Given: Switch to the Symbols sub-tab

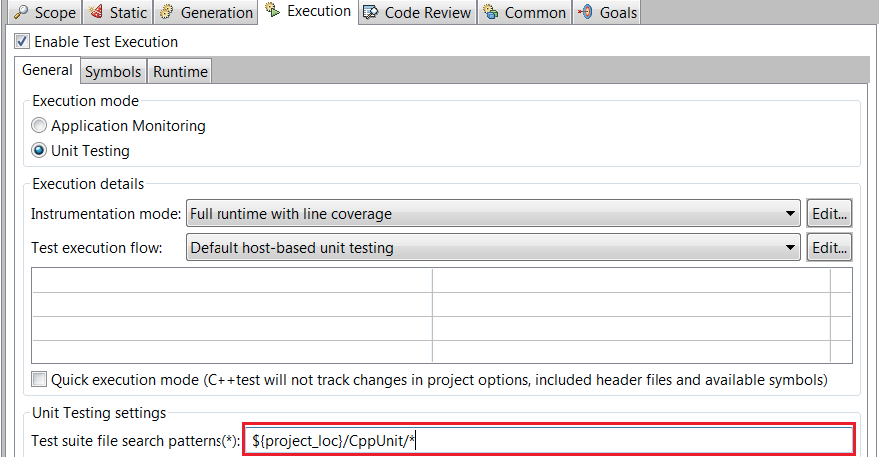Looking at the screenshot, I should pos(113,71).
